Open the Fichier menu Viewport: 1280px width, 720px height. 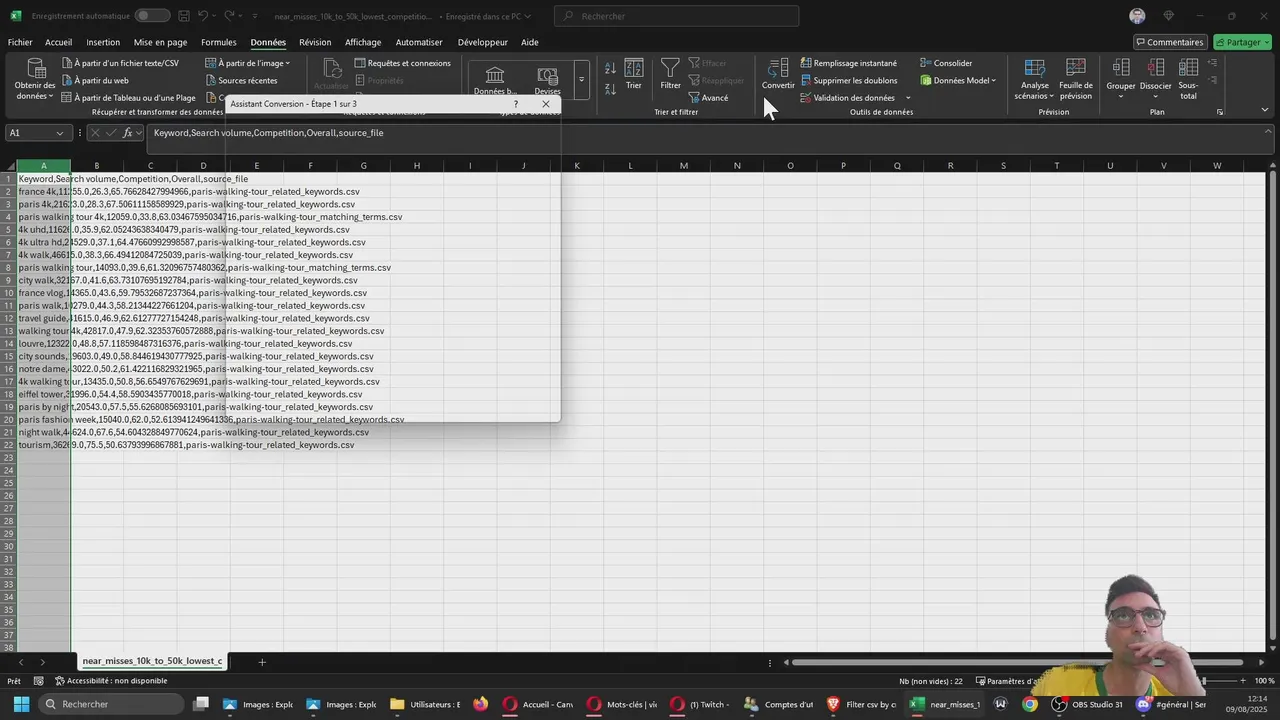click(20, 42)
